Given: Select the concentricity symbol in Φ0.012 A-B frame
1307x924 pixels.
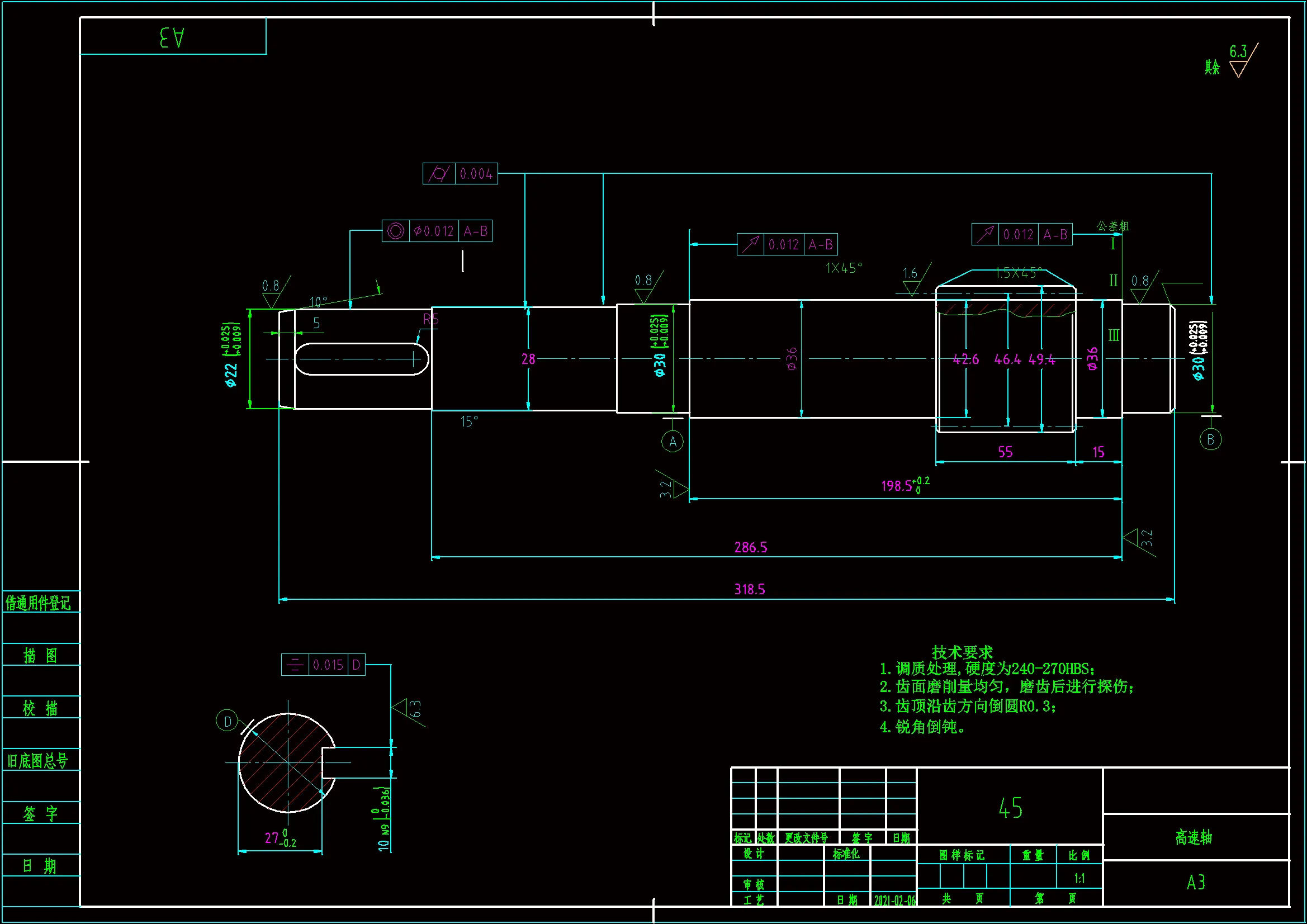Looking at the screenshot, I should [396, 230].
